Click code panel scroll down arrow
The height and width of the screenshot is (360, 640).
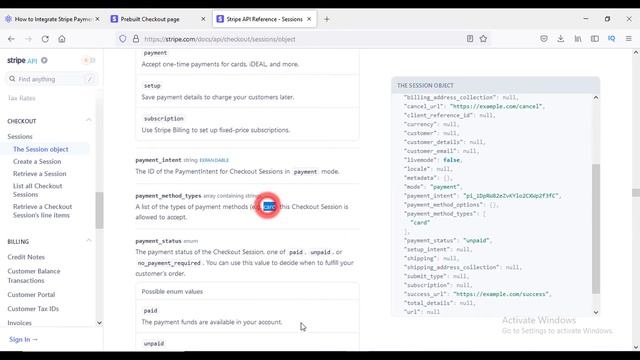(x=596, y=312)
